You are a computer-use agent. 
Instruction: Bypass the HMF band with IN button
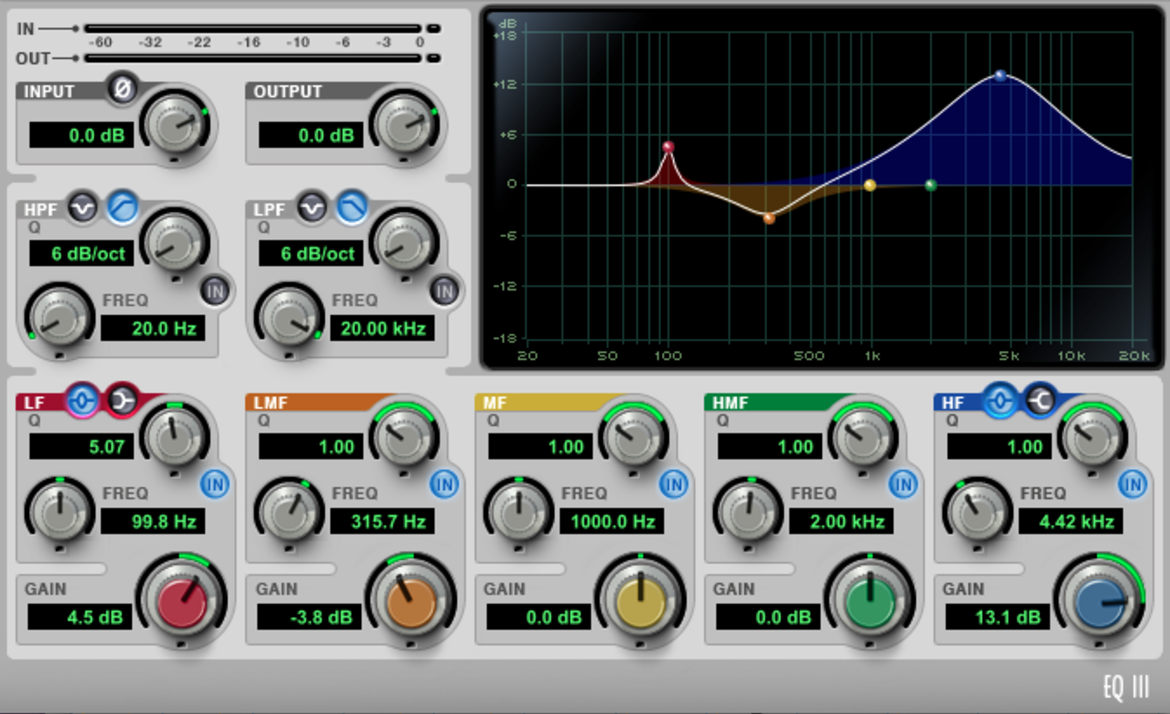(x=903, y=485)
